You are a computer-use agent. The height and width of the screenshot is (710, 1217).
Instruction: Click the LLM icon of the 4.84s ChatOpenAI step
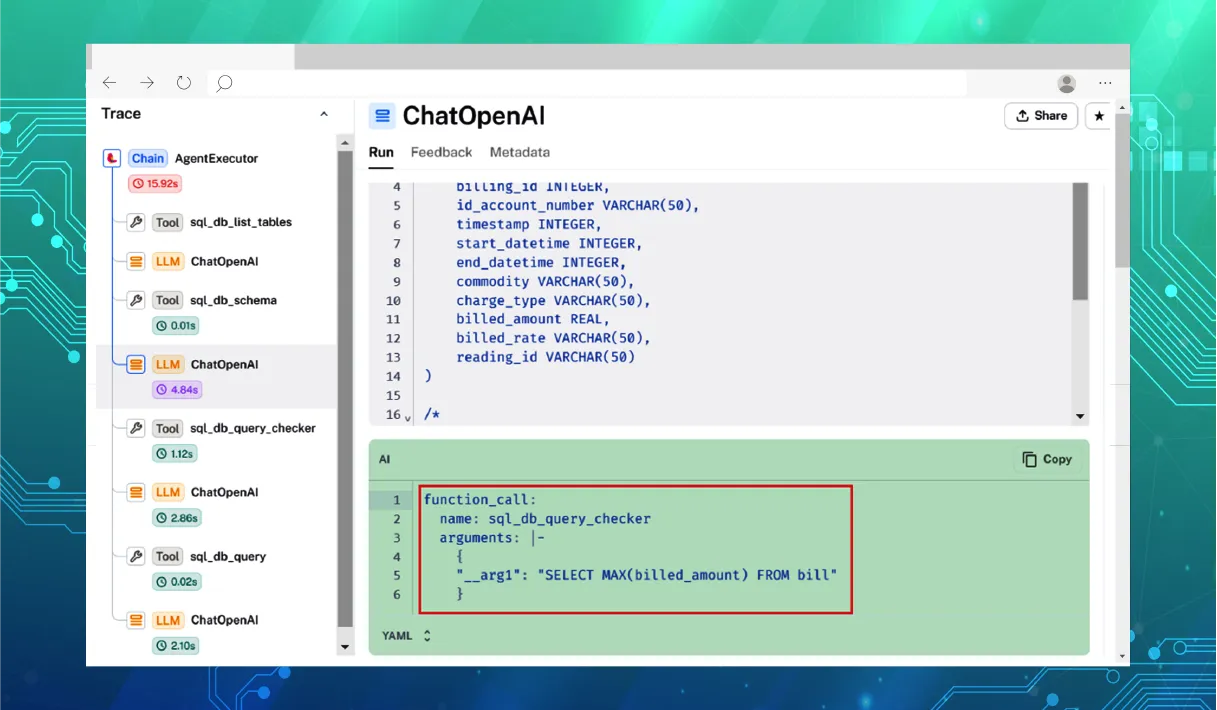[x=136, y=365]
